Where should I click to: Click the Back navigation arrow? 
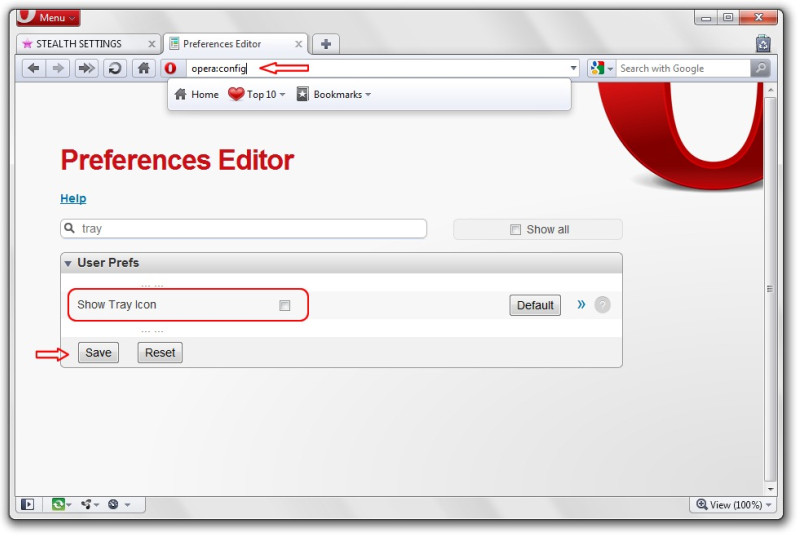(34, 68)
